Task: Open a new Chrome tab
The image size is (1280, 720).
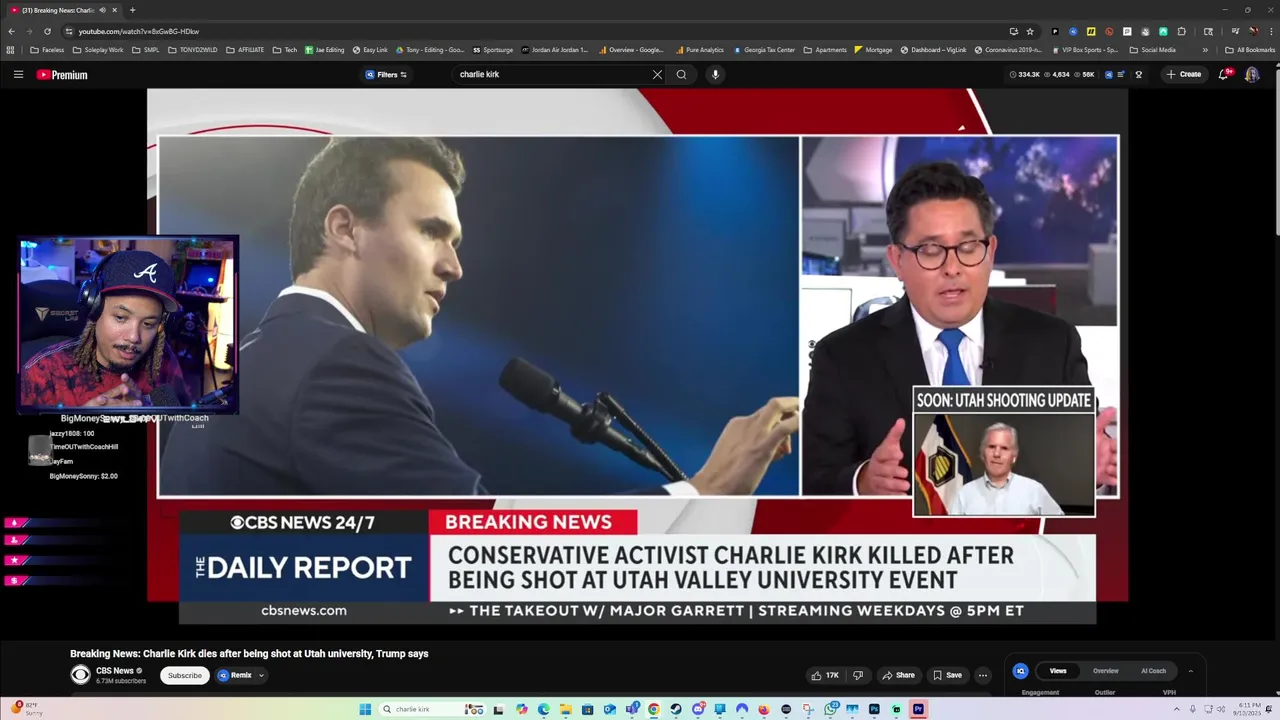Action: pyautogui.click(x=132, y=10)
